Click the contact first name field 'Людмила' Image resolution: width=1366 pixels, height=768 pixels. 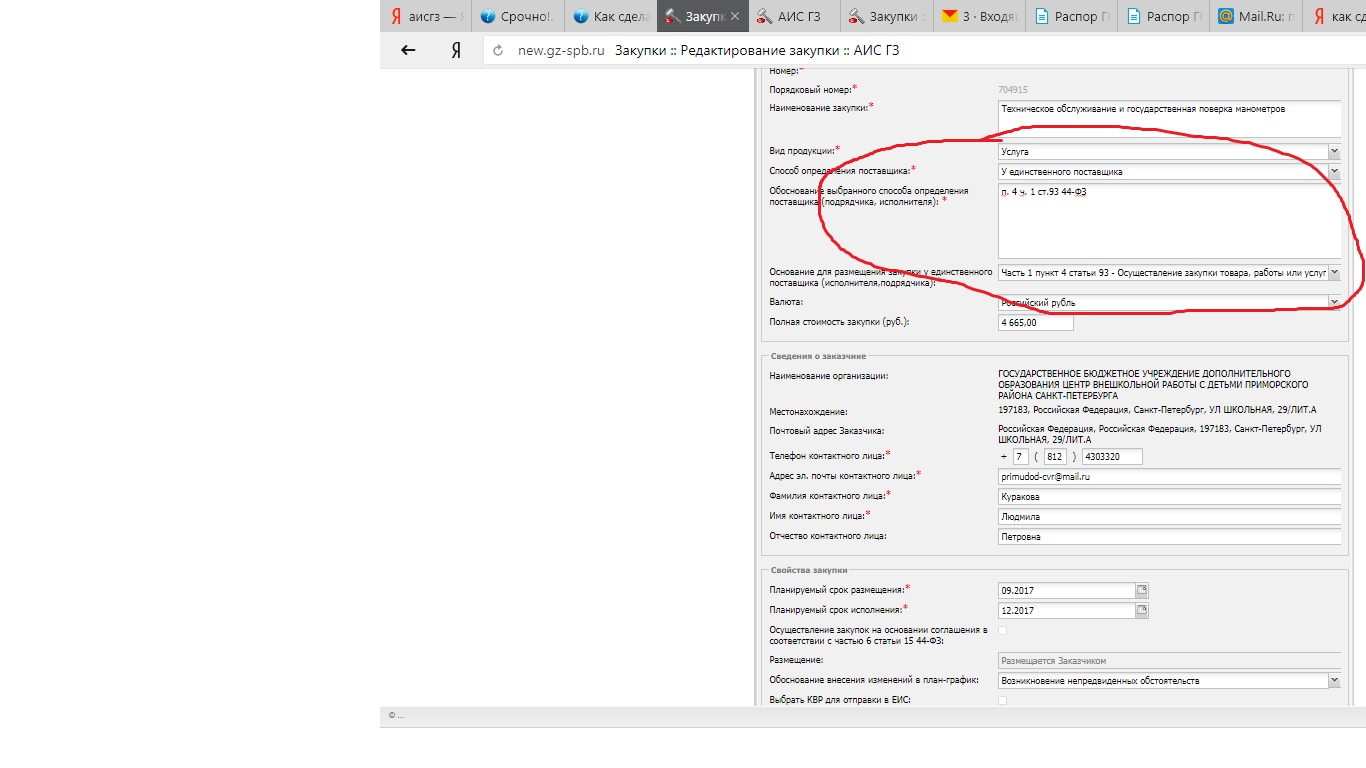coord(1169,516)
